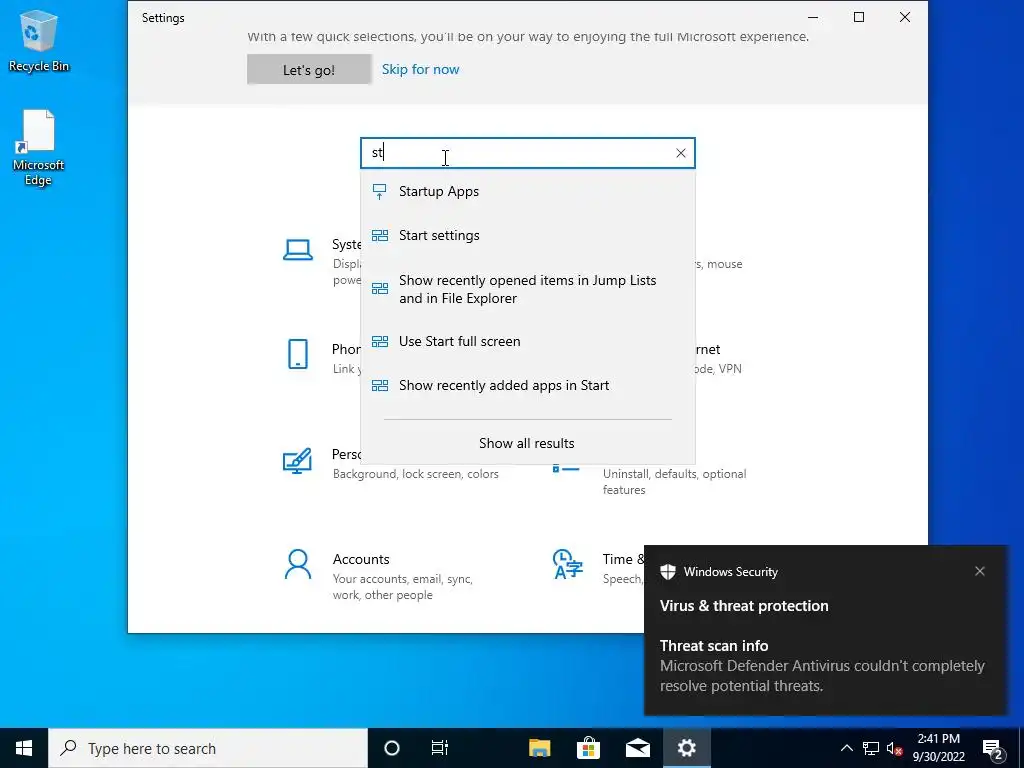Click the Apps category icon

pos(566,468)
